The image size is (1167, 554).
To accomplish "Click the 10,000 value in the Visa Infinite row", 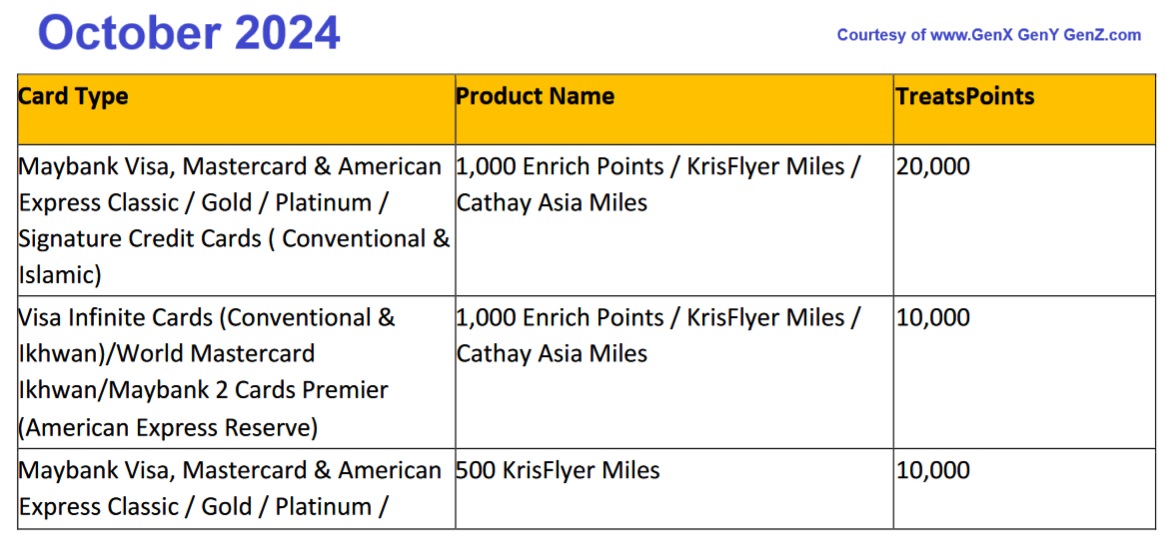I will [x=933, y=318].
